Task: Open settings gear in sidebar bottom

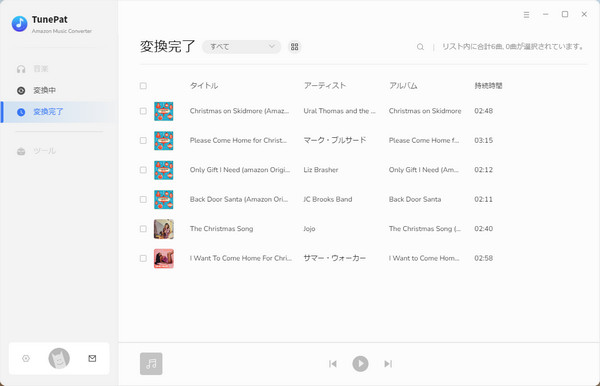Action: [26, 358]
